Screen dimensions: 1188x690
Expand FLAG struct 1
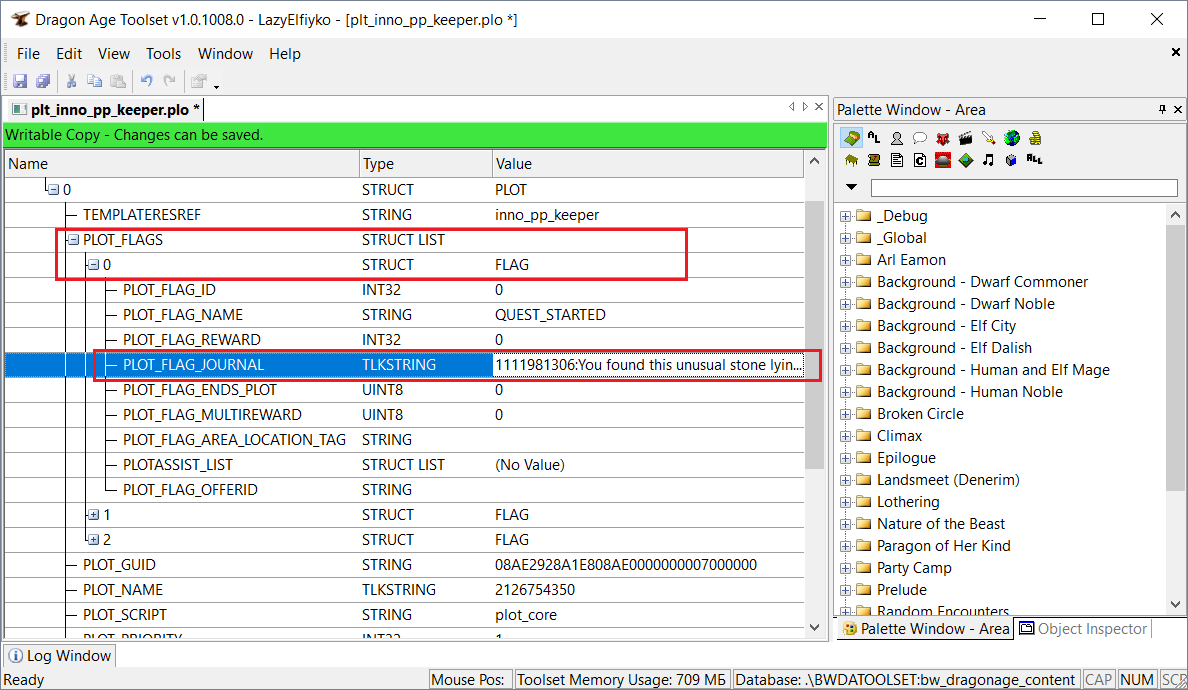point(93,515)
